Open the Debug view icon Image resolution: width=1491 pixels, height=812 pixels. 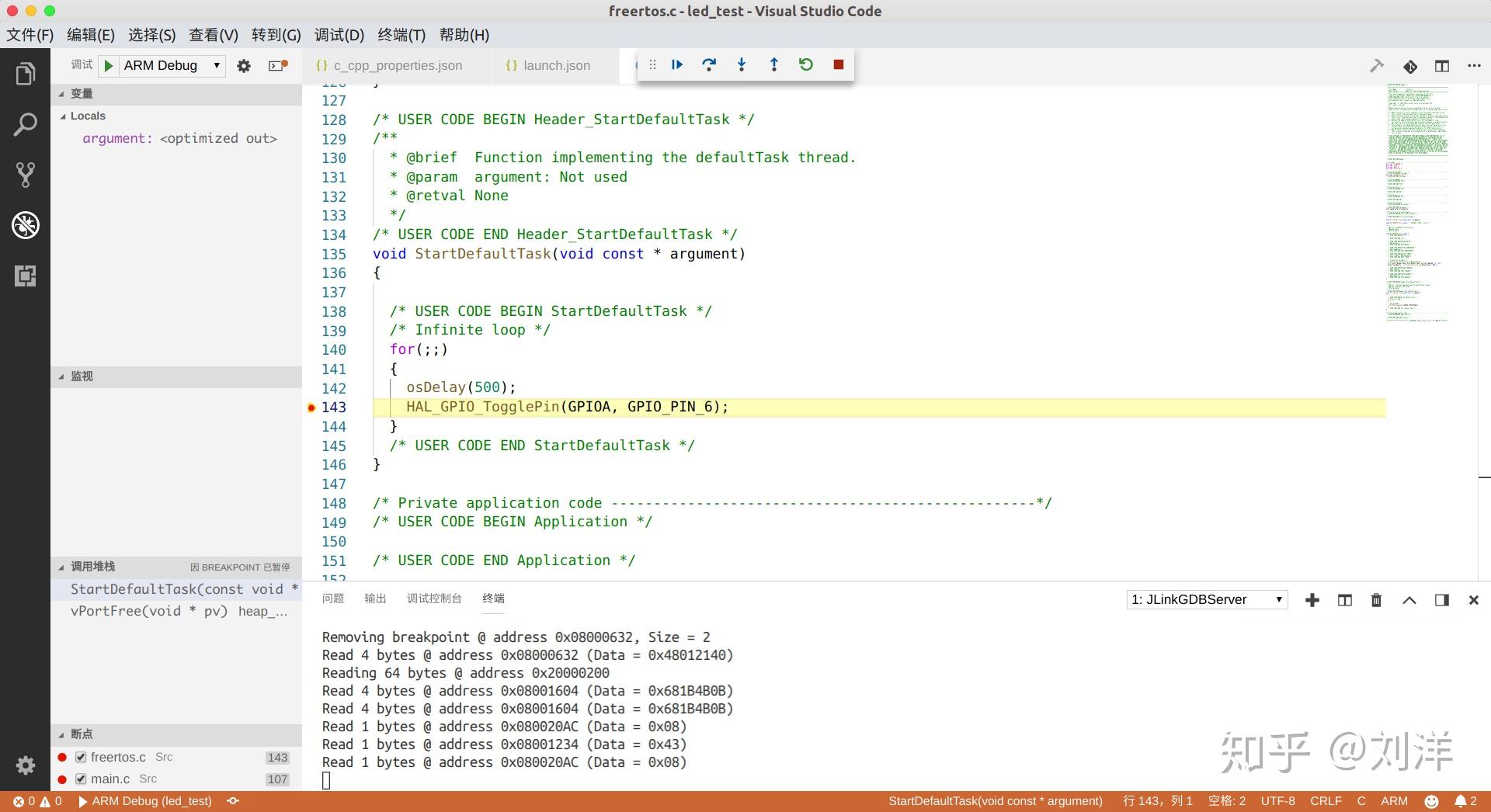[x=25, y=225]
